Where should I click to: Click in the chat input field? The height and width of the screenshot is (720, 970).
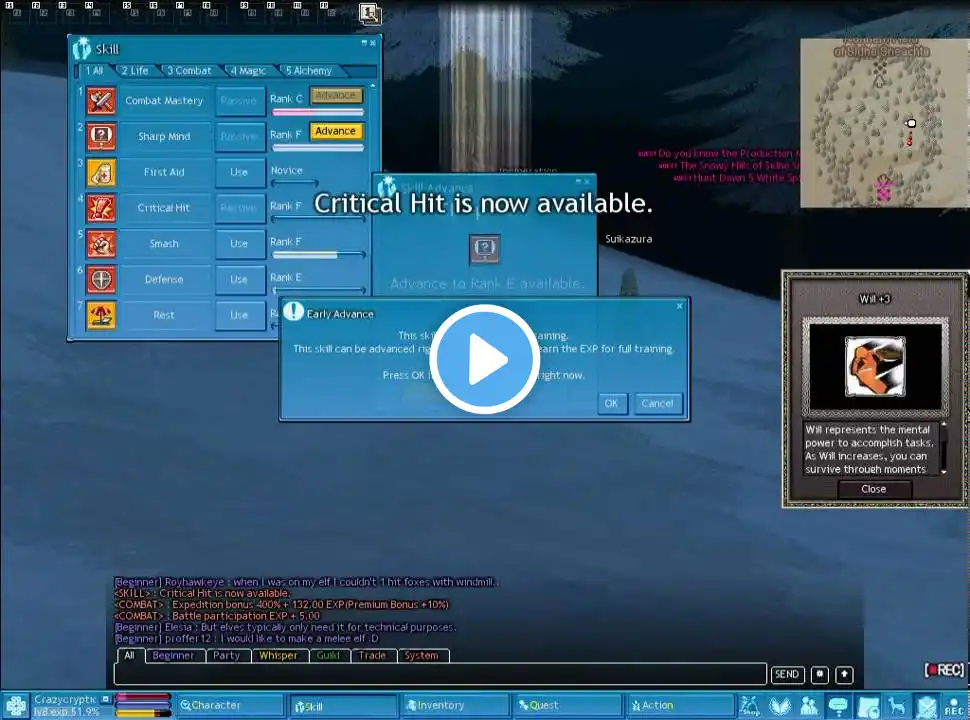point(440,674)
